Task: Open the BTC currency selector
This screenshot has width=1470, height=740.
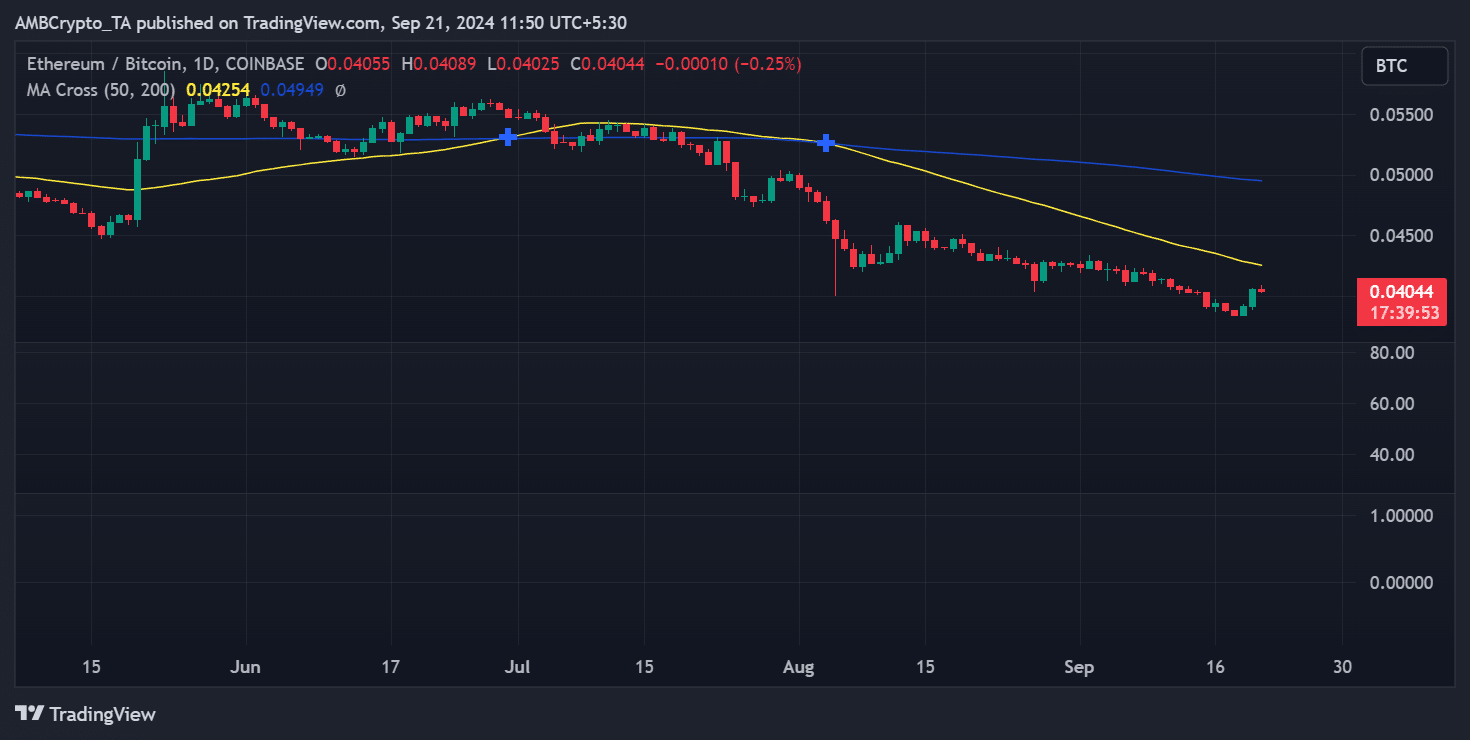Action: point(1404,66)
